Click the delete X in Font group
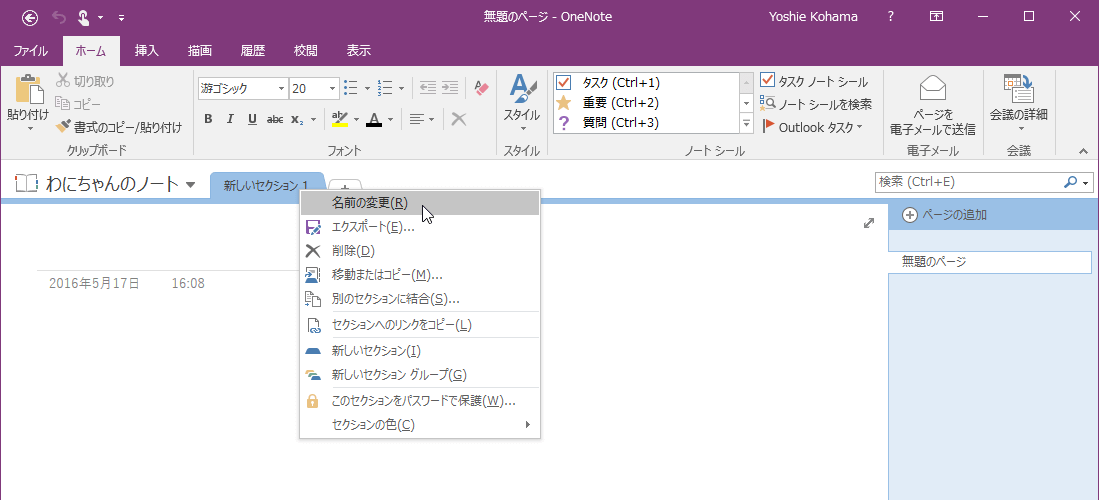 click(459, 119)
